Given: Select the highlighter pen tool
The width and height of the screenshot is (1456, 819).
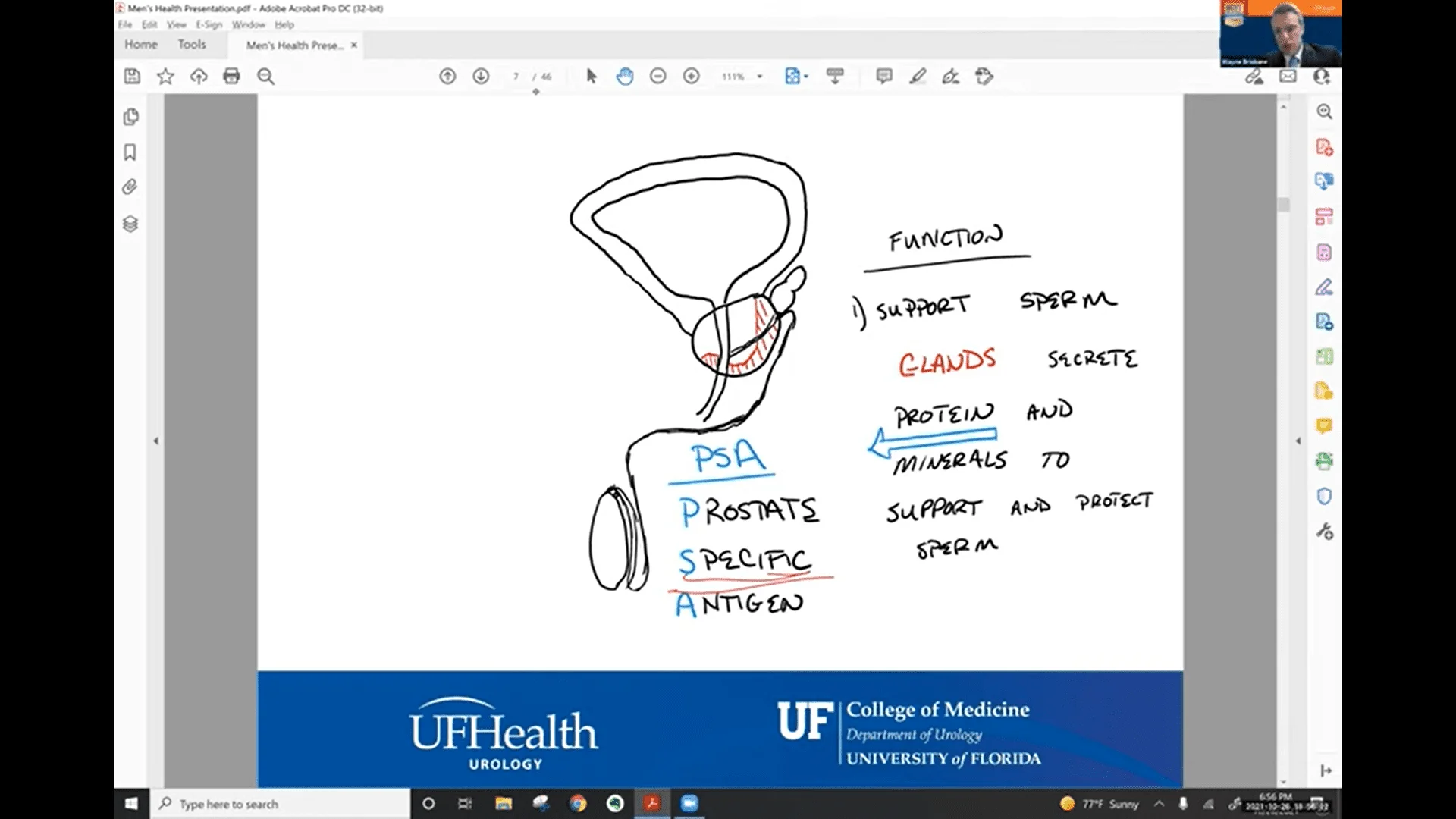Looking at the screenshot, I should 918,76.
